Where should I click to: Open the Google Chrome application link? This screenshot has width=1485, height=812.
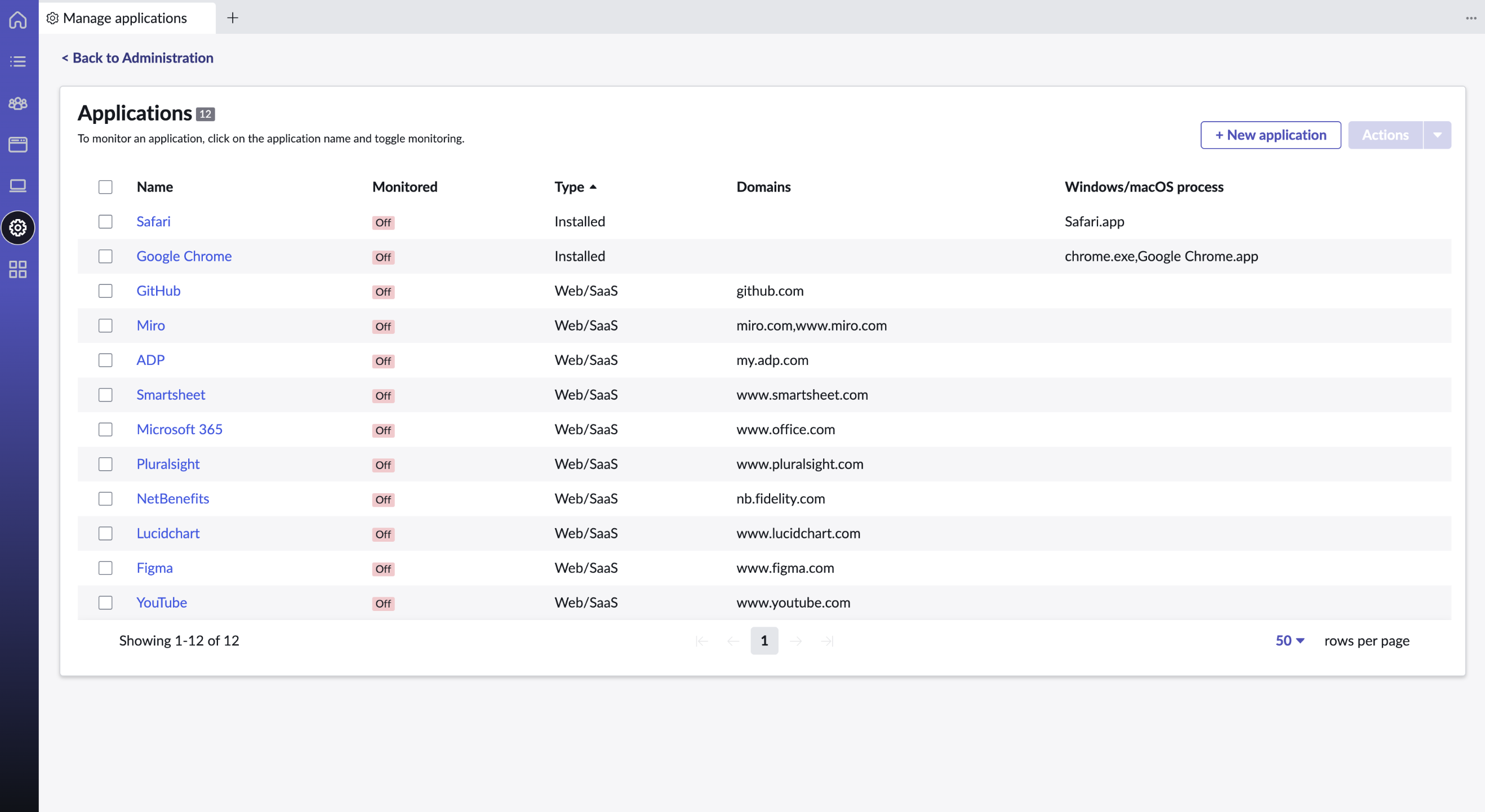click(x=184, y=256)
